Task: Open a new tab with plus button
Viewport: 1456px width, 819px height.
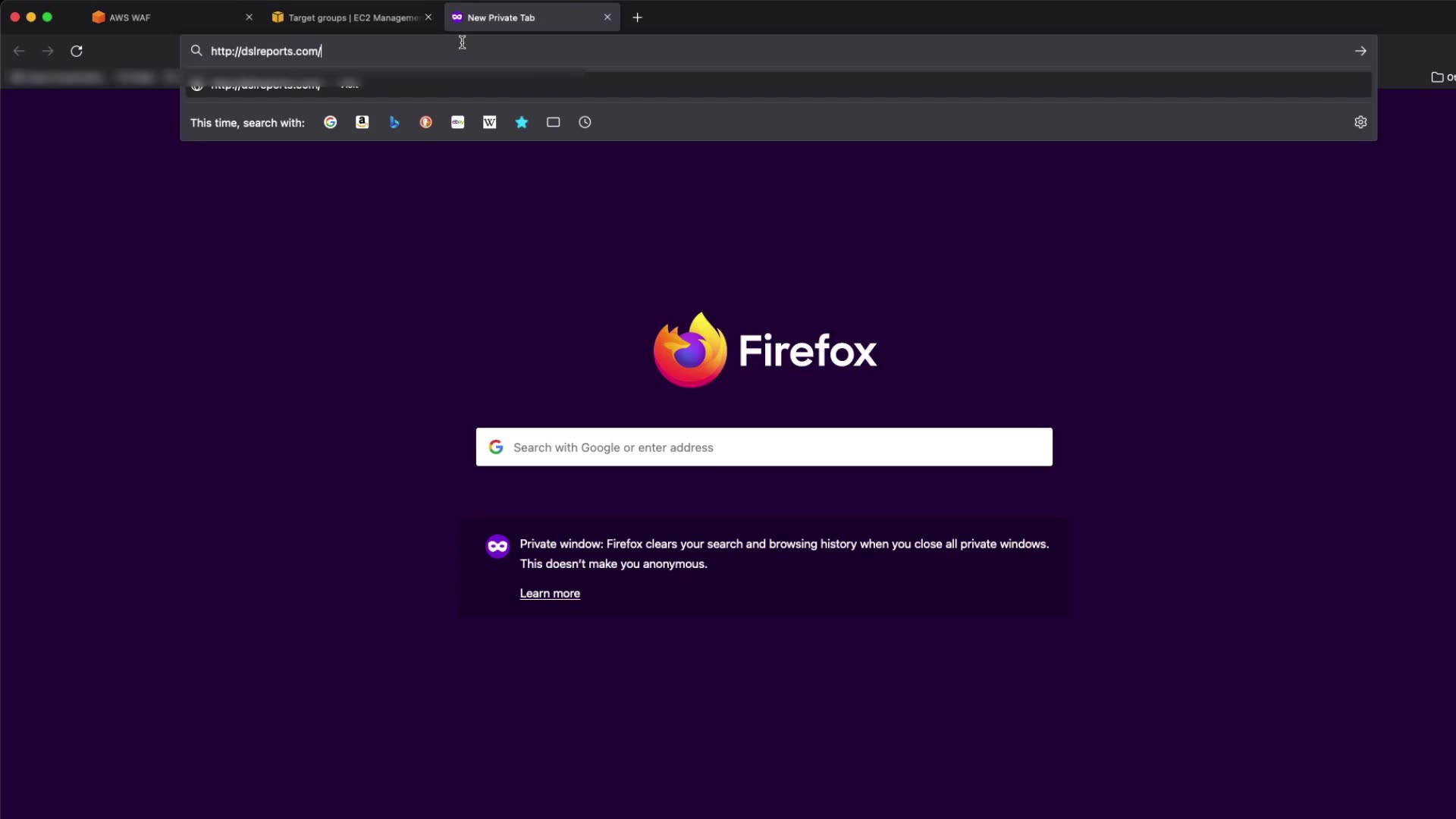Action: pos(638,17)
